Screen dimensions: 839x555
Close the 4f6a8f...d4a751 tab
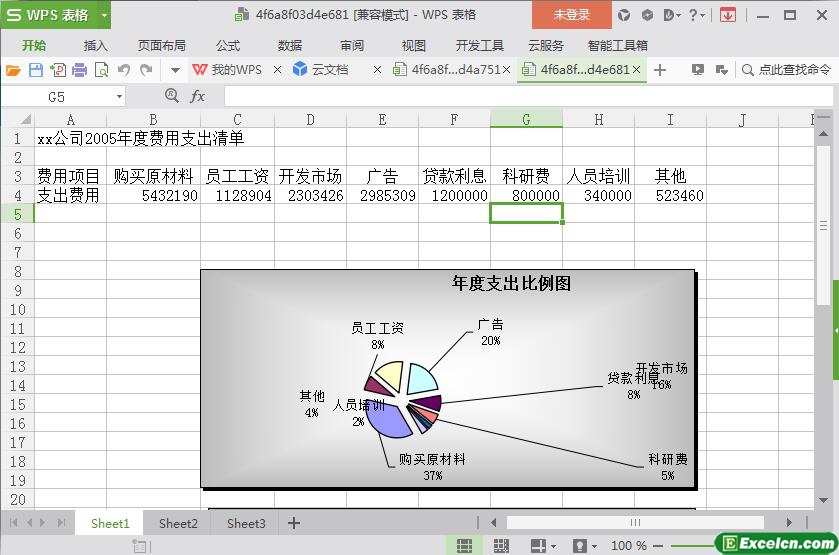[x=507, y=70]
